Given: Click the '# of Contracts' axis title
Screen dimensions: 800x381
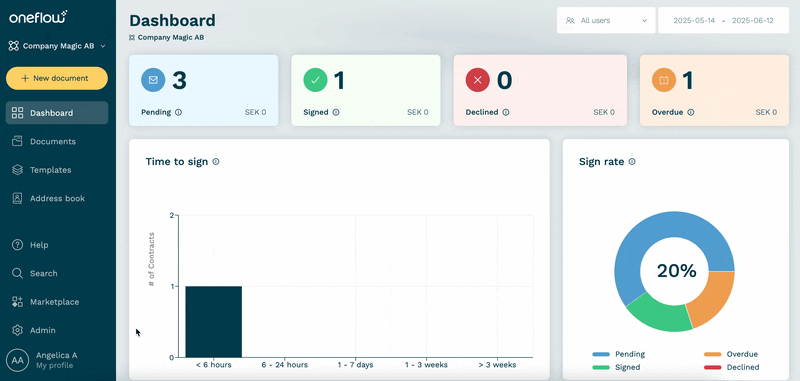Looking at the screenshot, I should [x=152, y=259].
